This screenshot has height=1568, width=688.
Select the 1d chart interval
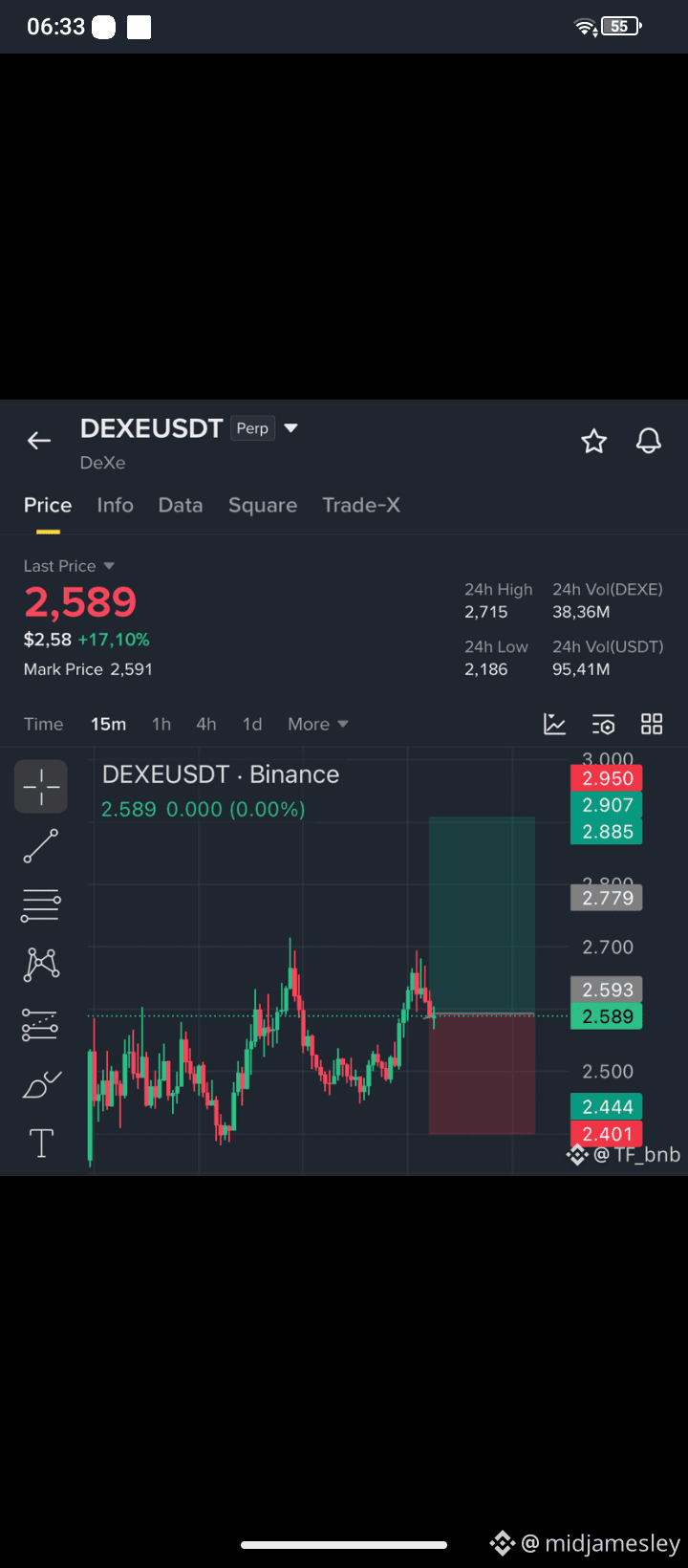252,724
